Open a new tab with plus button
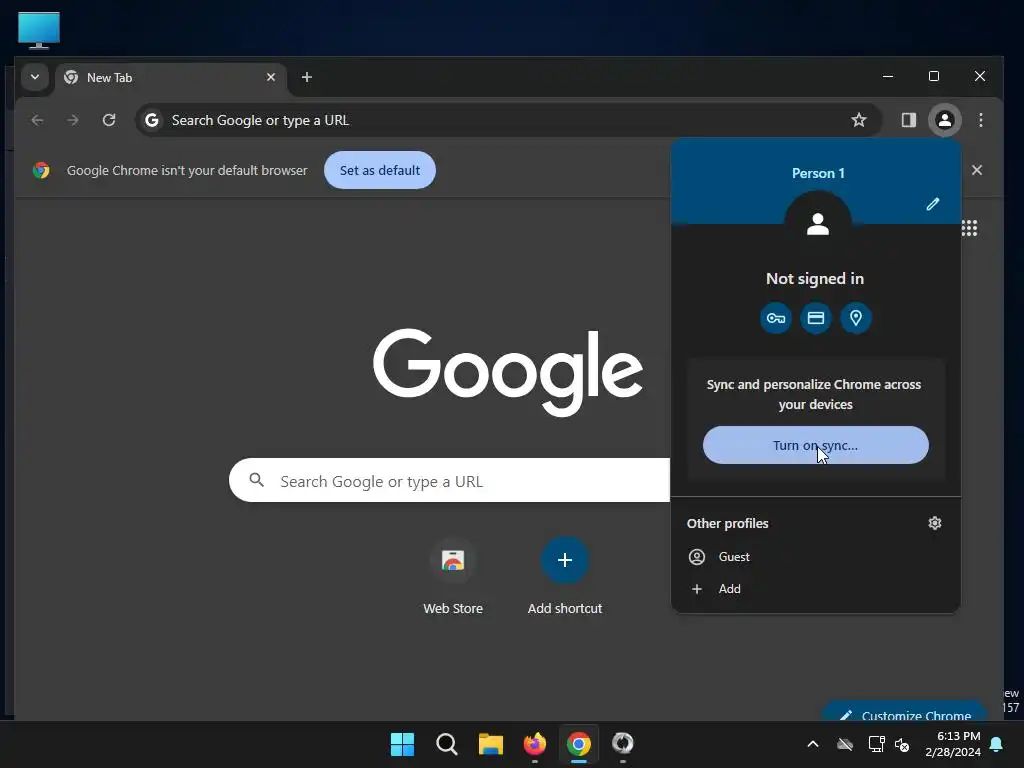This screenshot has width=1024, height=768. pos(306,77)
